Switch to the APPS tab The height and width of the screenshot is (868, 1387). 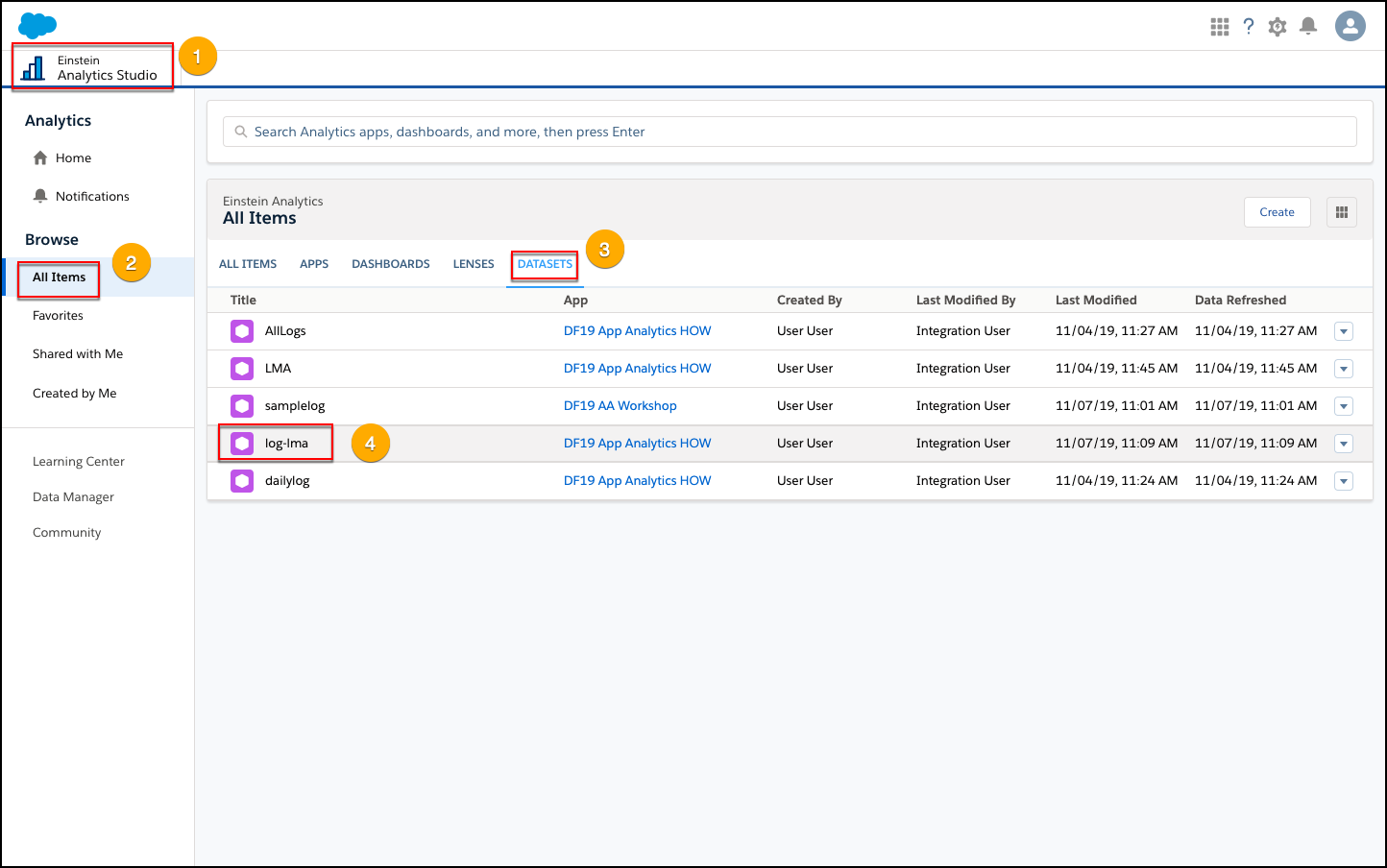tap(314, 264)
